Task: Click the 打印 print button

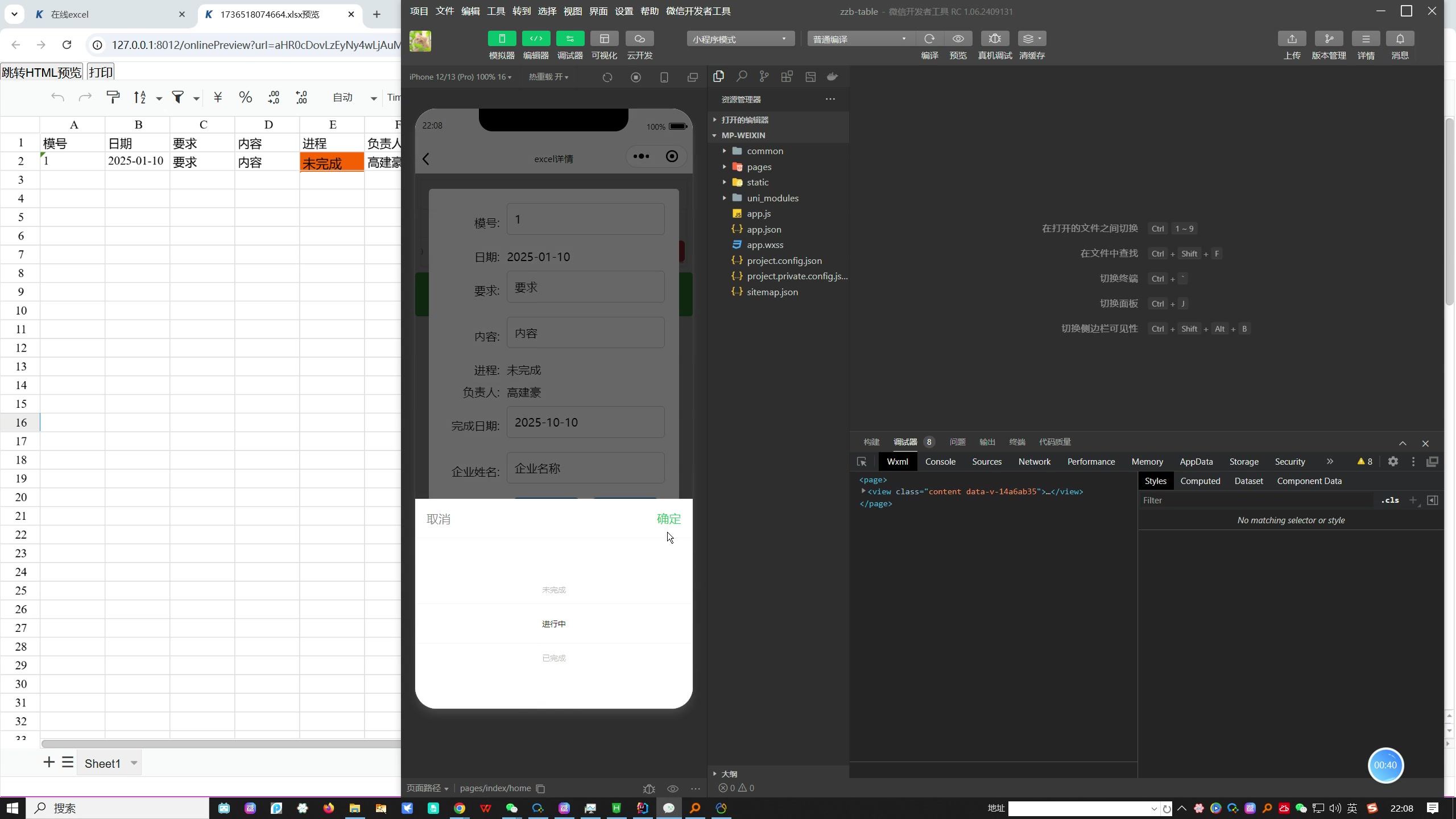Action: [x=101, y=72]
